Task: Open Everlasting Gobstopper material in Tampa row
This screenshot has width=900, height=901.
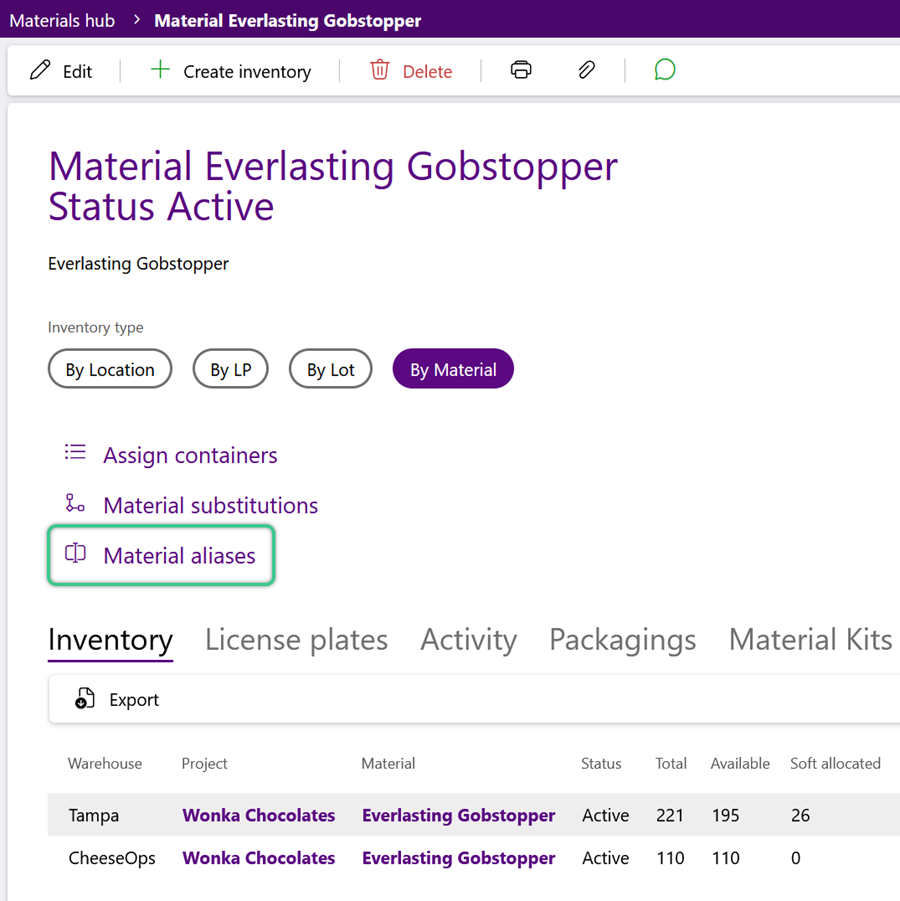Action: 458,815
